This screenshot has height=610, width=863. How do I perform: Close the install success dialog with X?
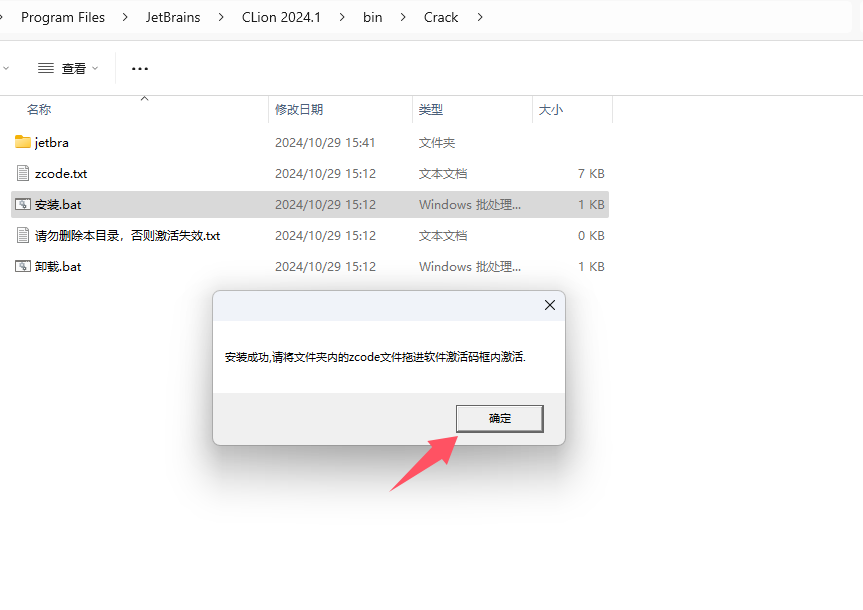click(549, 305)
